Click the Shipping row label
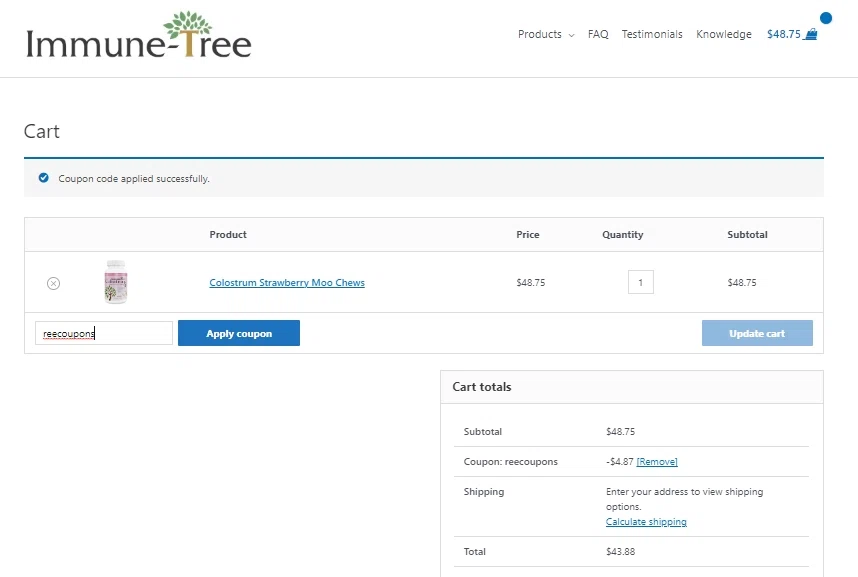Image resolution: width=858 pixels, height=577 pixels. click(484, 492)
